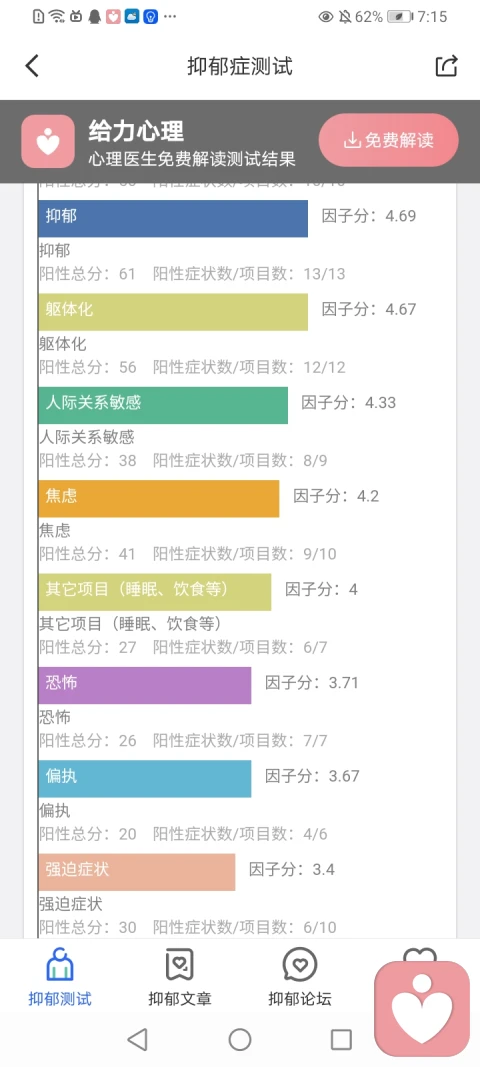Select the yellow-green 躯体化 bar
480x1067 pixels.
click(173, 312)
